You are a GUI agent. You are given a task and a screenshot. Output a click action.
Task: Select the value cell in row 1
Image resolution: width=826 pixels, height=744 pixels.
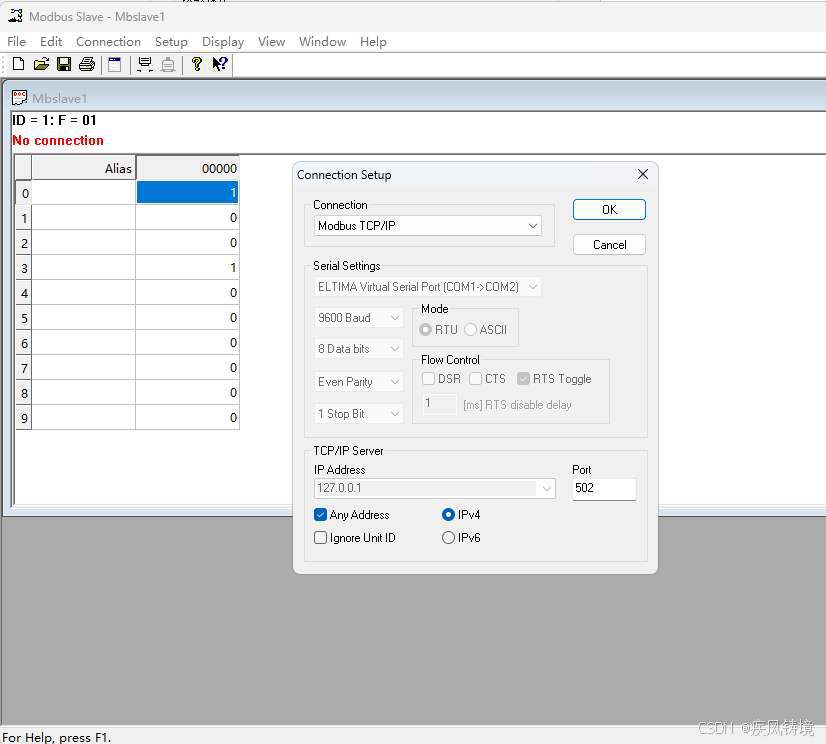[188, 218]
